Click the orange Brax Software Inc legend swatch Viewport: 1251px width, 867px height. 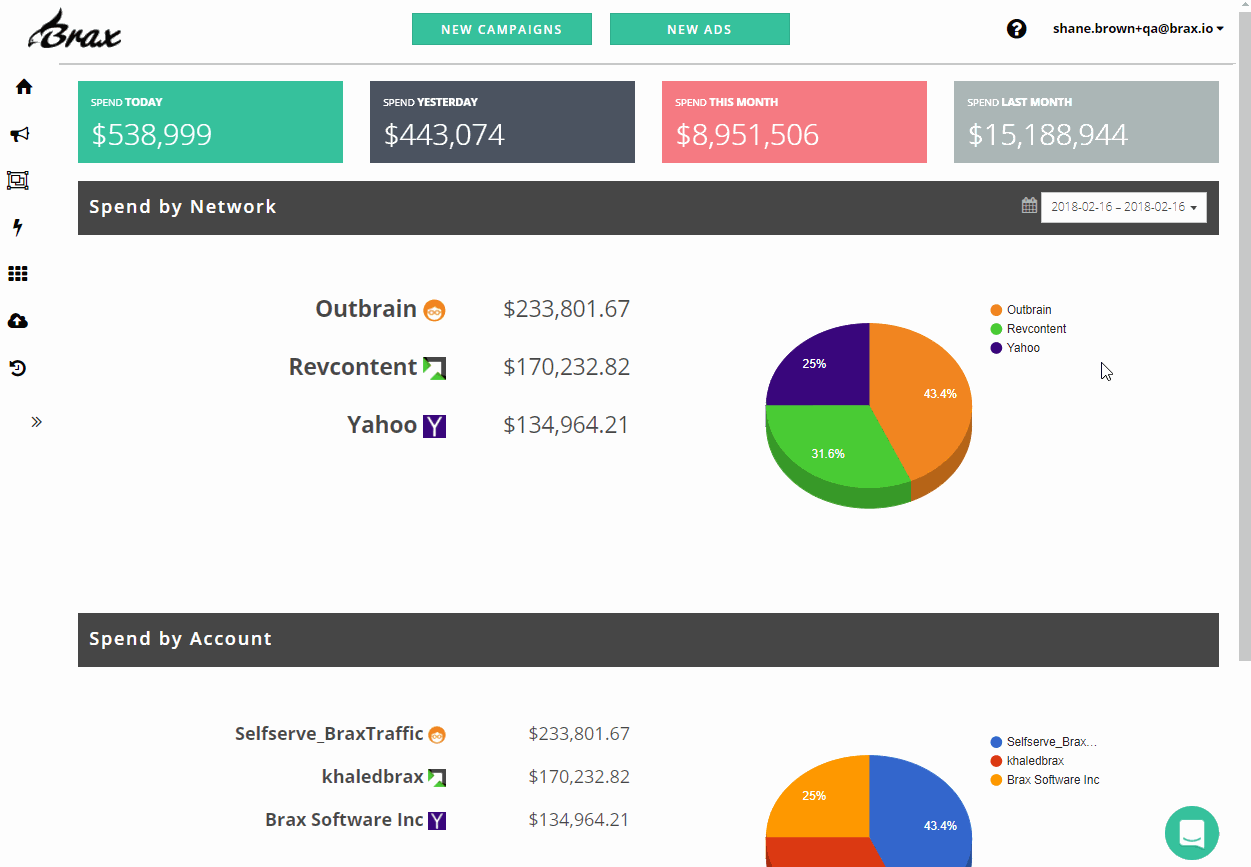click(x=996, y=780)
